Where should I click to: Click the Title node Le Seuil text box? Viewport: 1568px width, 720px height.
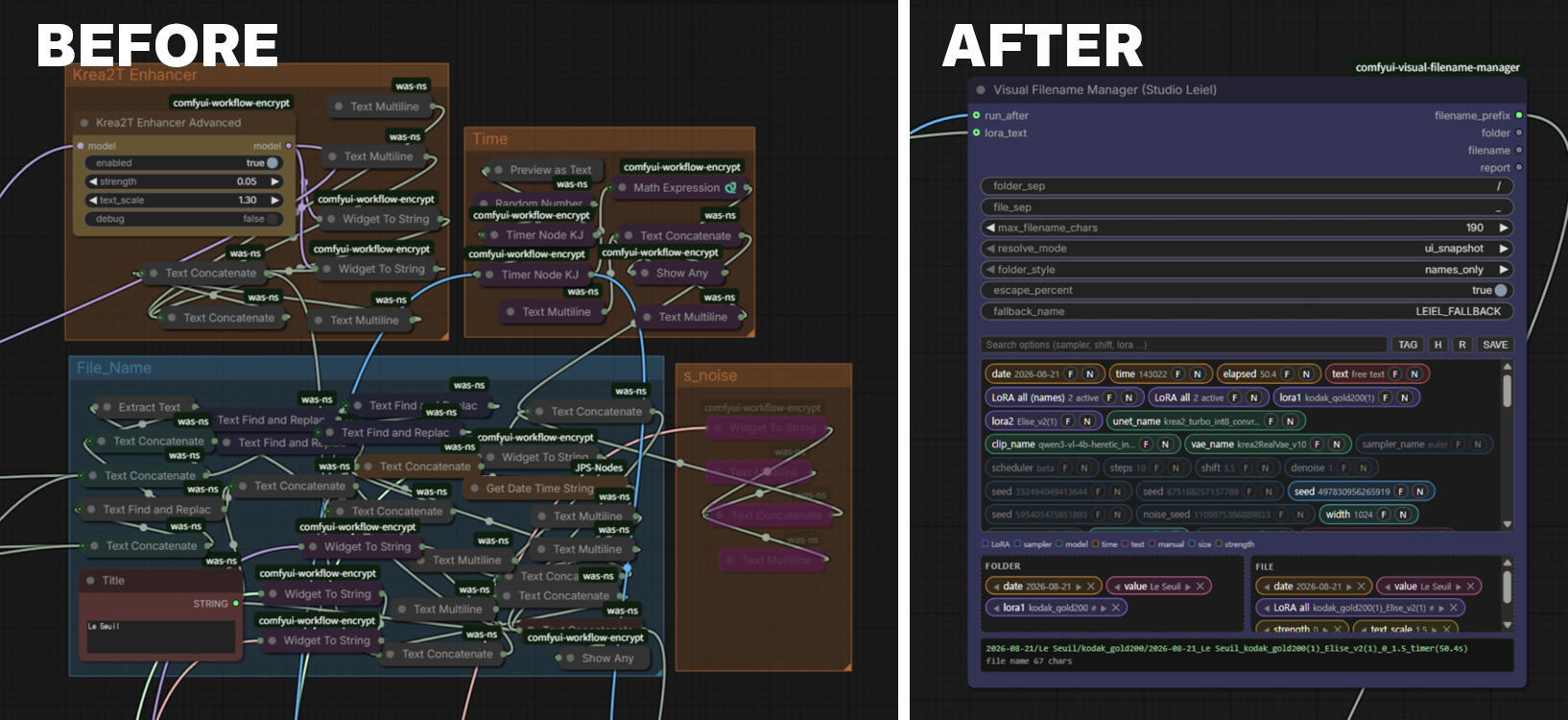pyautogui.click(x=160, y=636)
